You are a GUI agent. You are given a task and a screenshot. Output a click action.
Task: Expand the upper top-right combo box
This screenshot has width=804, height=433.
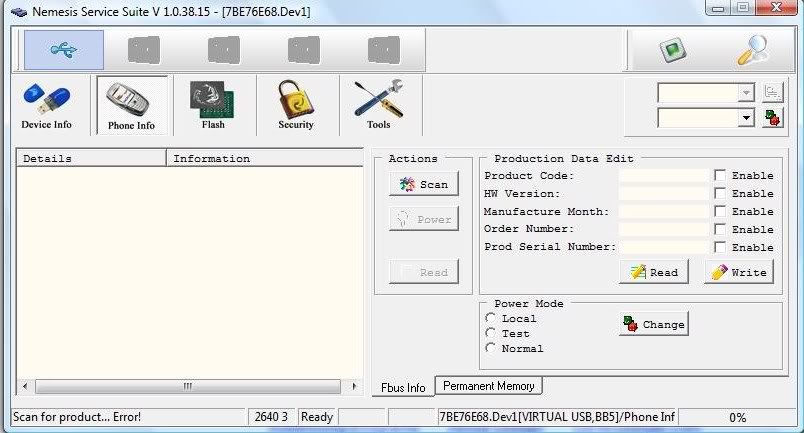coord(745,93)
